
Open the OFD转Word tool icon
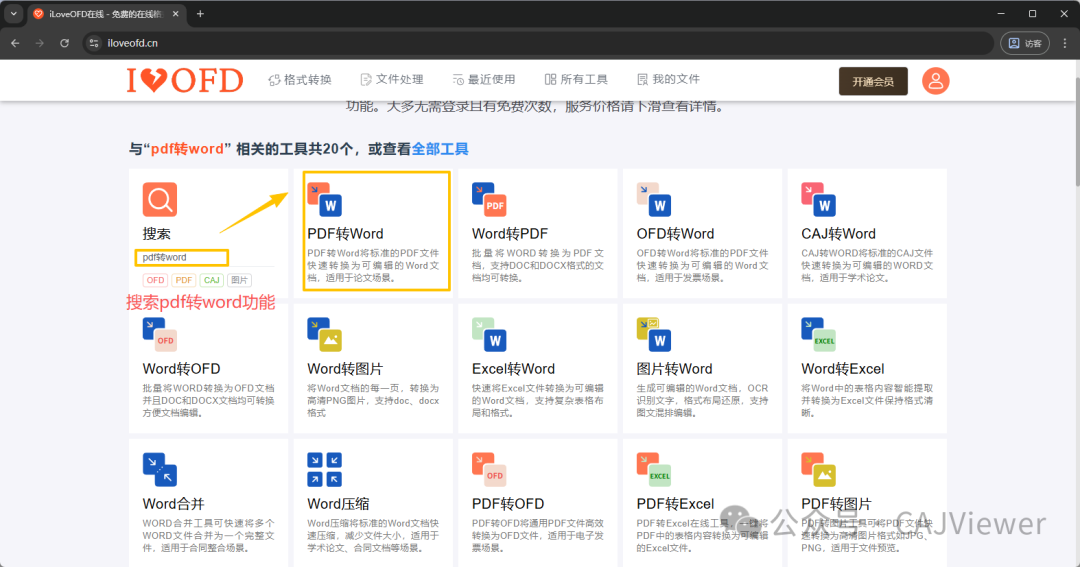click(654, 200)
